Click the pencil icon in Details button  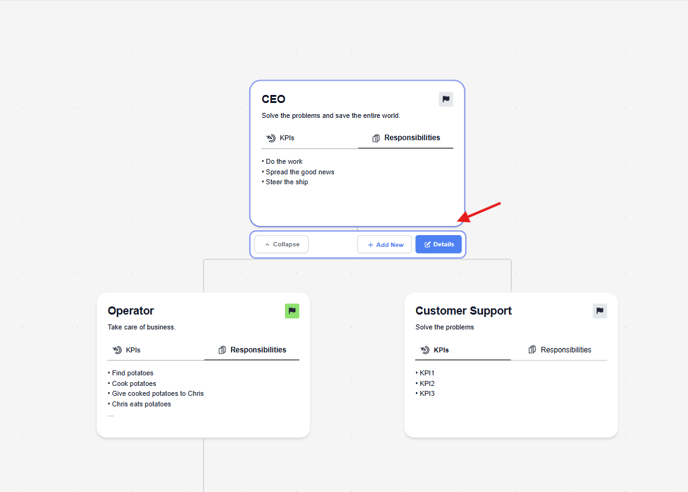(427, 244)
